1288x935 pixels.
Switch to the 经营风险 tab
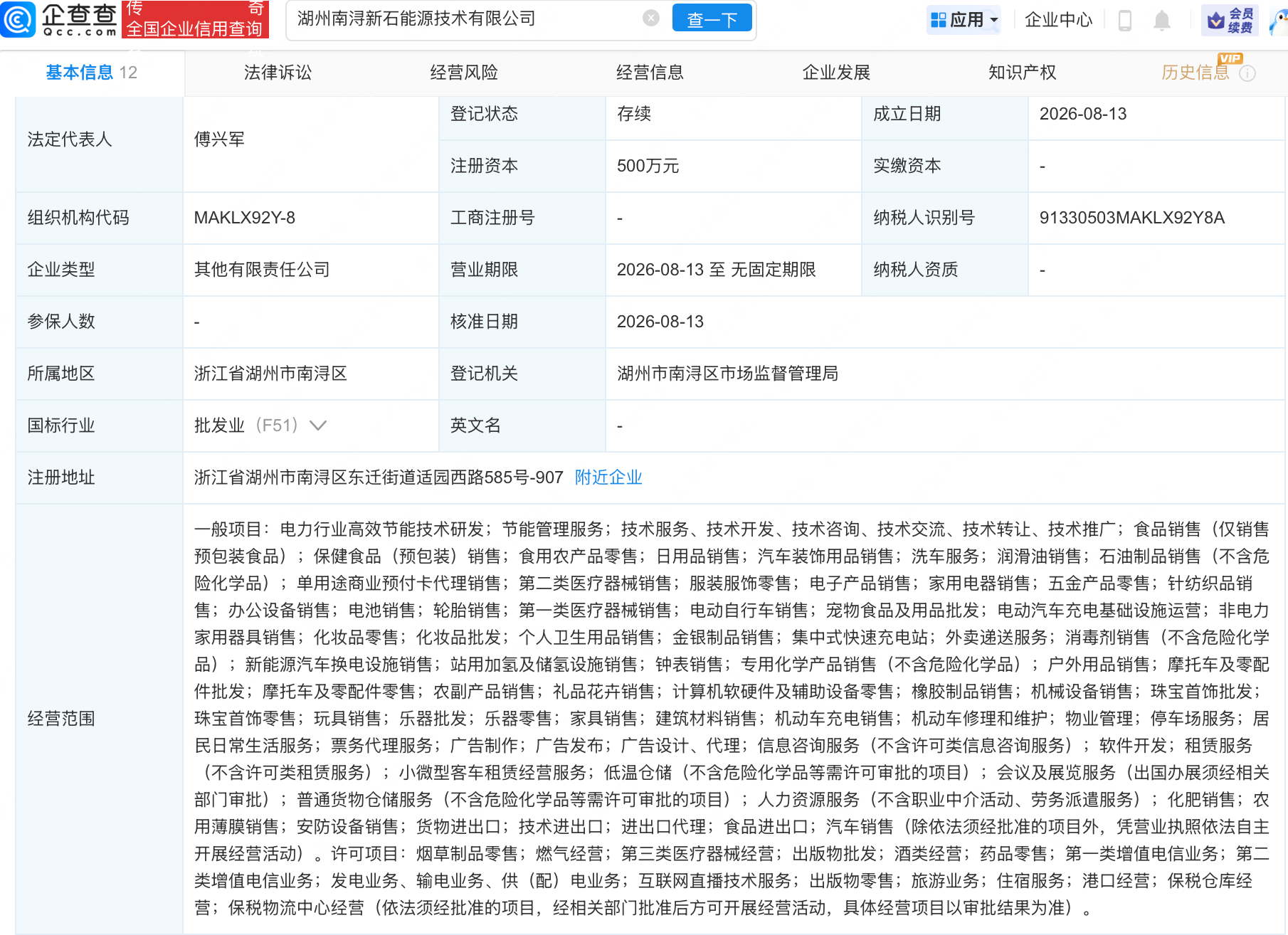point(464,73)
